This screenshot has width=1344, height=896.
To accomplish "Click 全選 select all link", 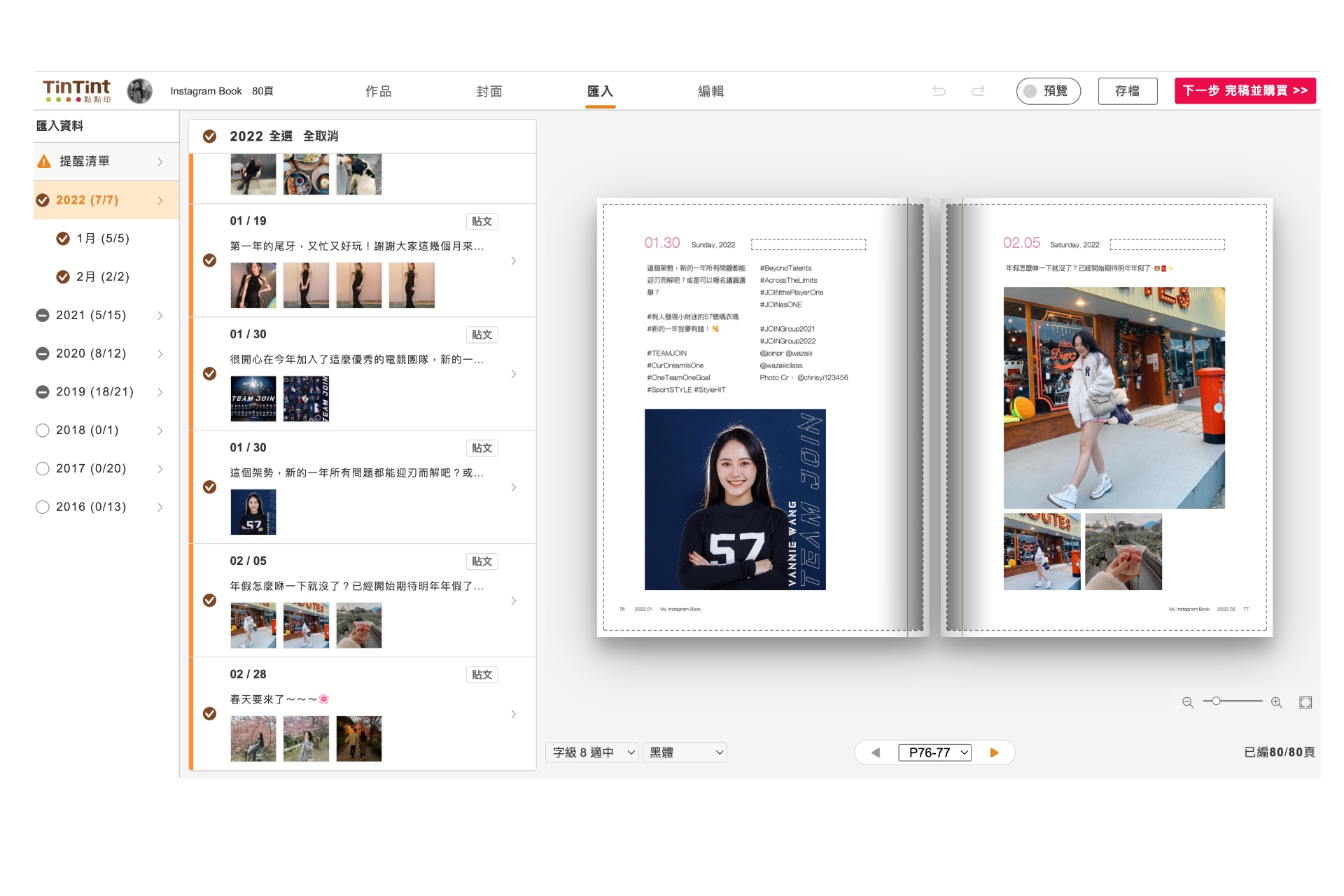I will click(x=281, y=136).
